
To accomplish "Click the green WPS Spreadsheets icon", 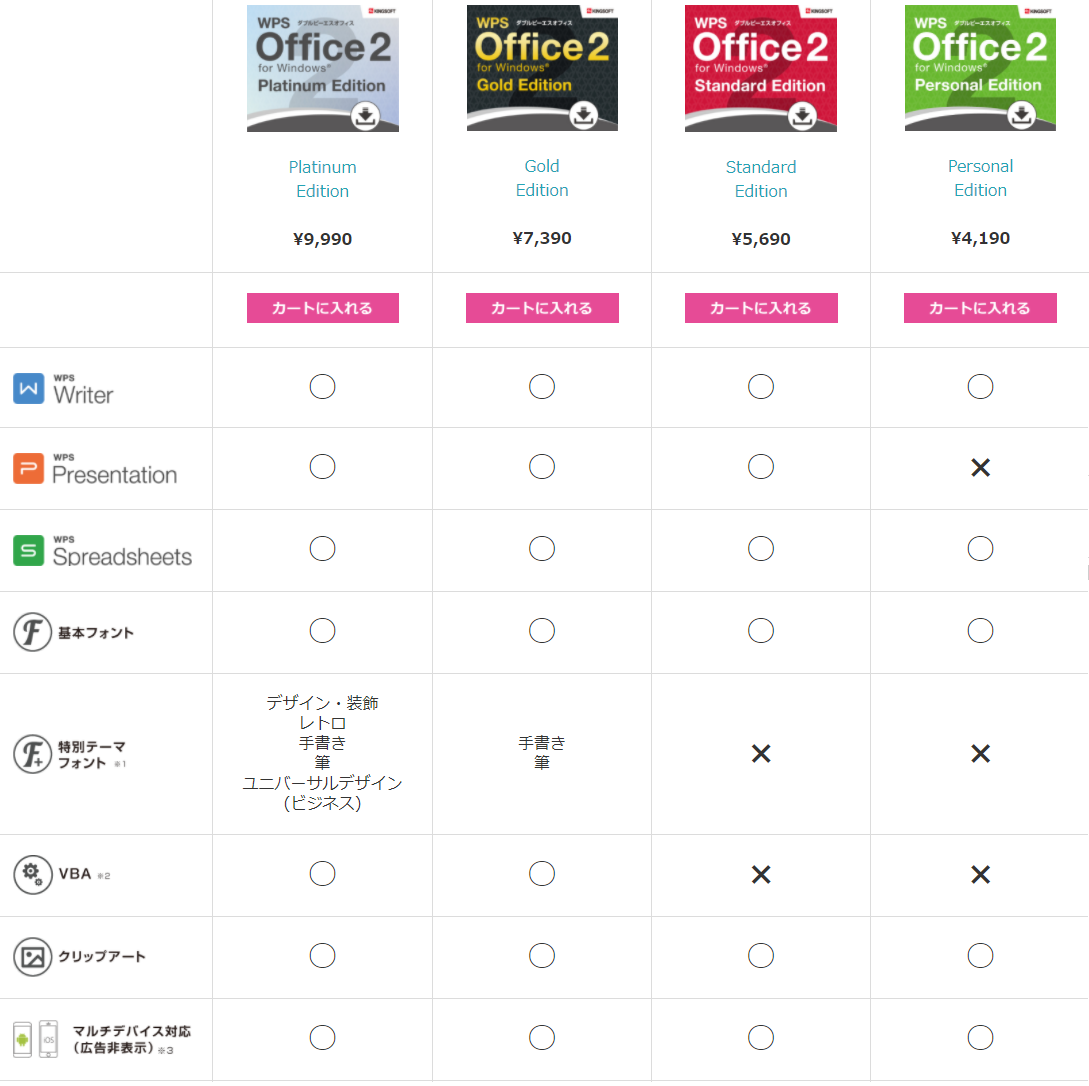I will (x=28, y=551).
